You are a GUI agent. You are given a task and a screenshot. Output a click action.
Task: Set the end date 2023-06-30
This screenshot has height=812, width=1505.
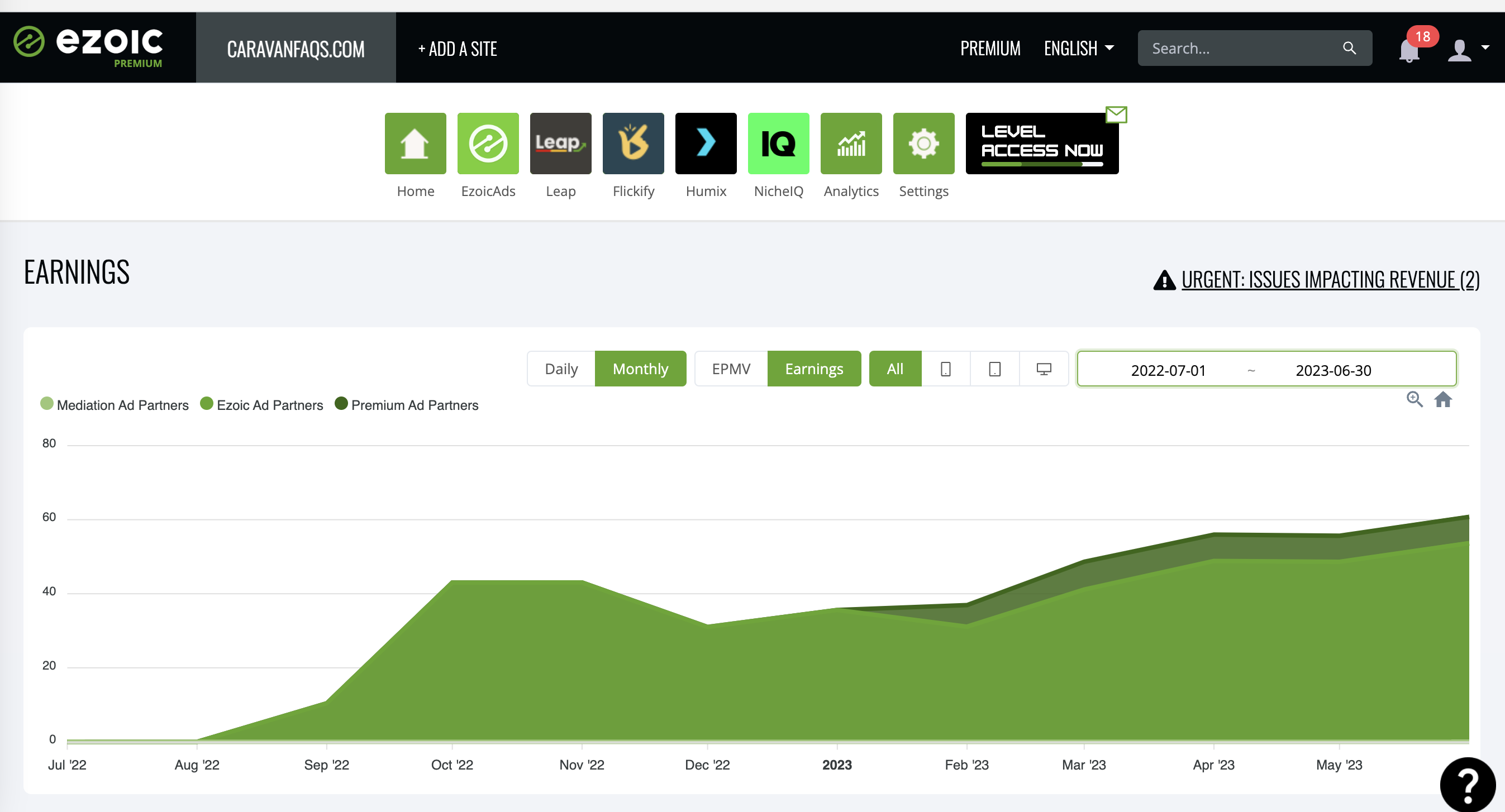point(1333,370)
